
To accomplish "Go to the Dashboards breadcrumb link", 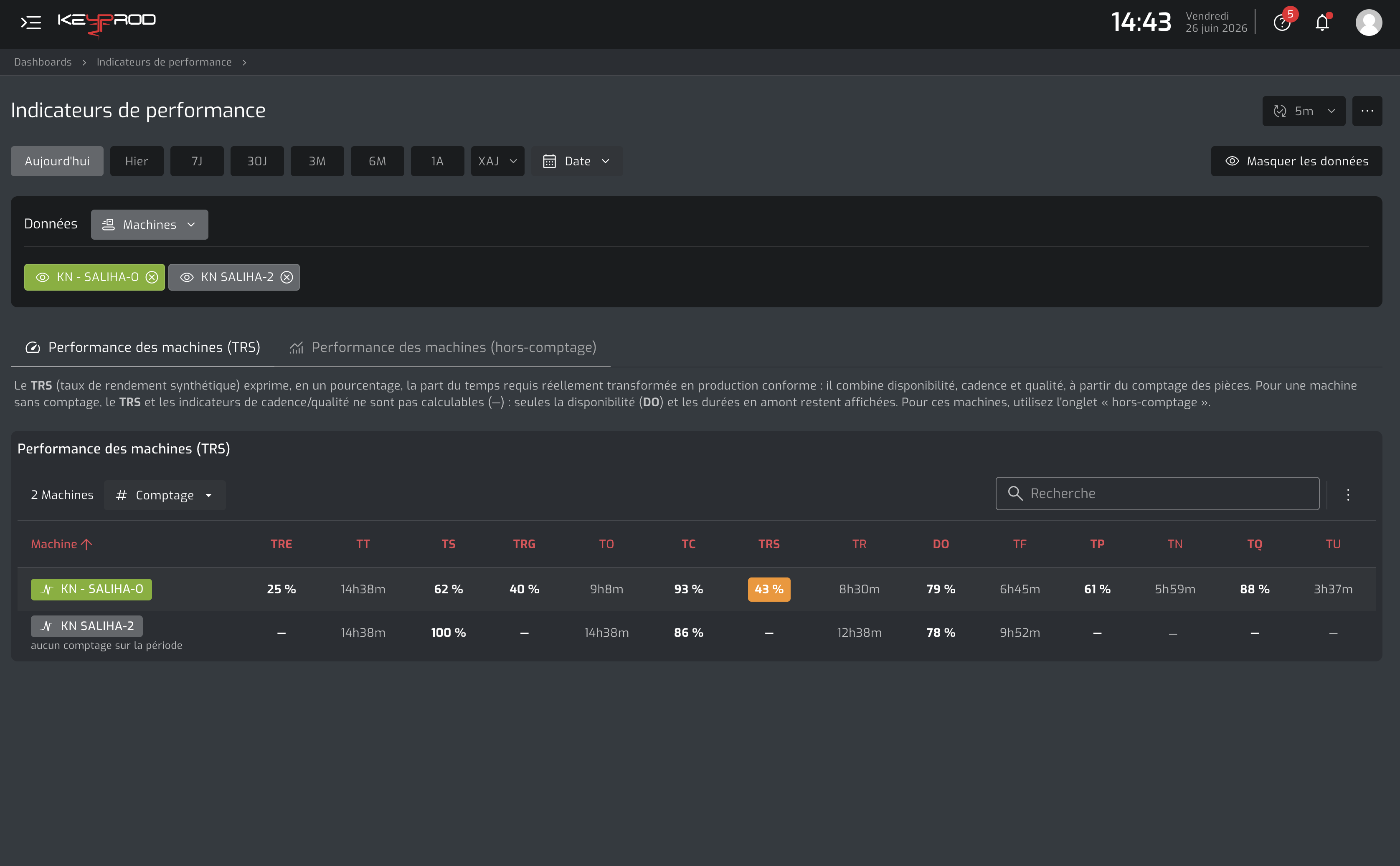I will tap(43, 62).
